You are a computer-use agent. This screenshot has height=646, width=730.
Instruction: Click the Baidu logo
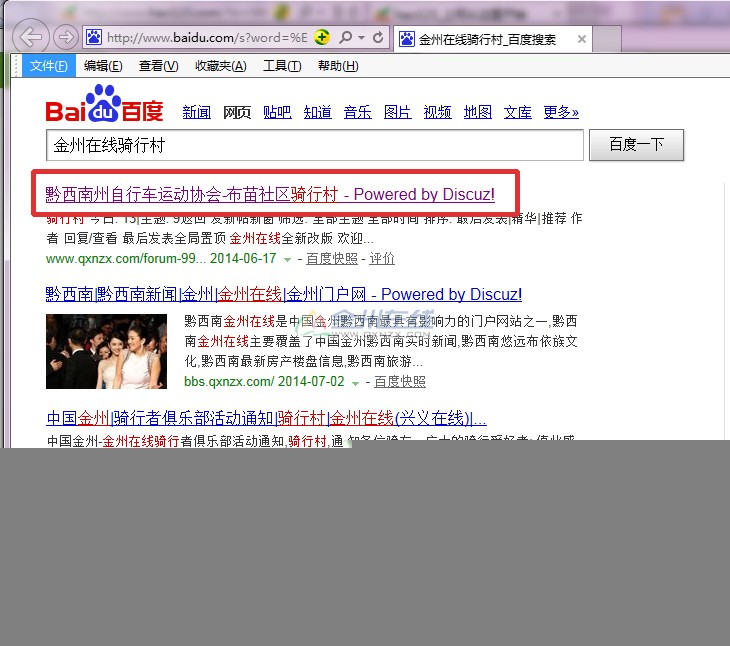coord(104,103)
